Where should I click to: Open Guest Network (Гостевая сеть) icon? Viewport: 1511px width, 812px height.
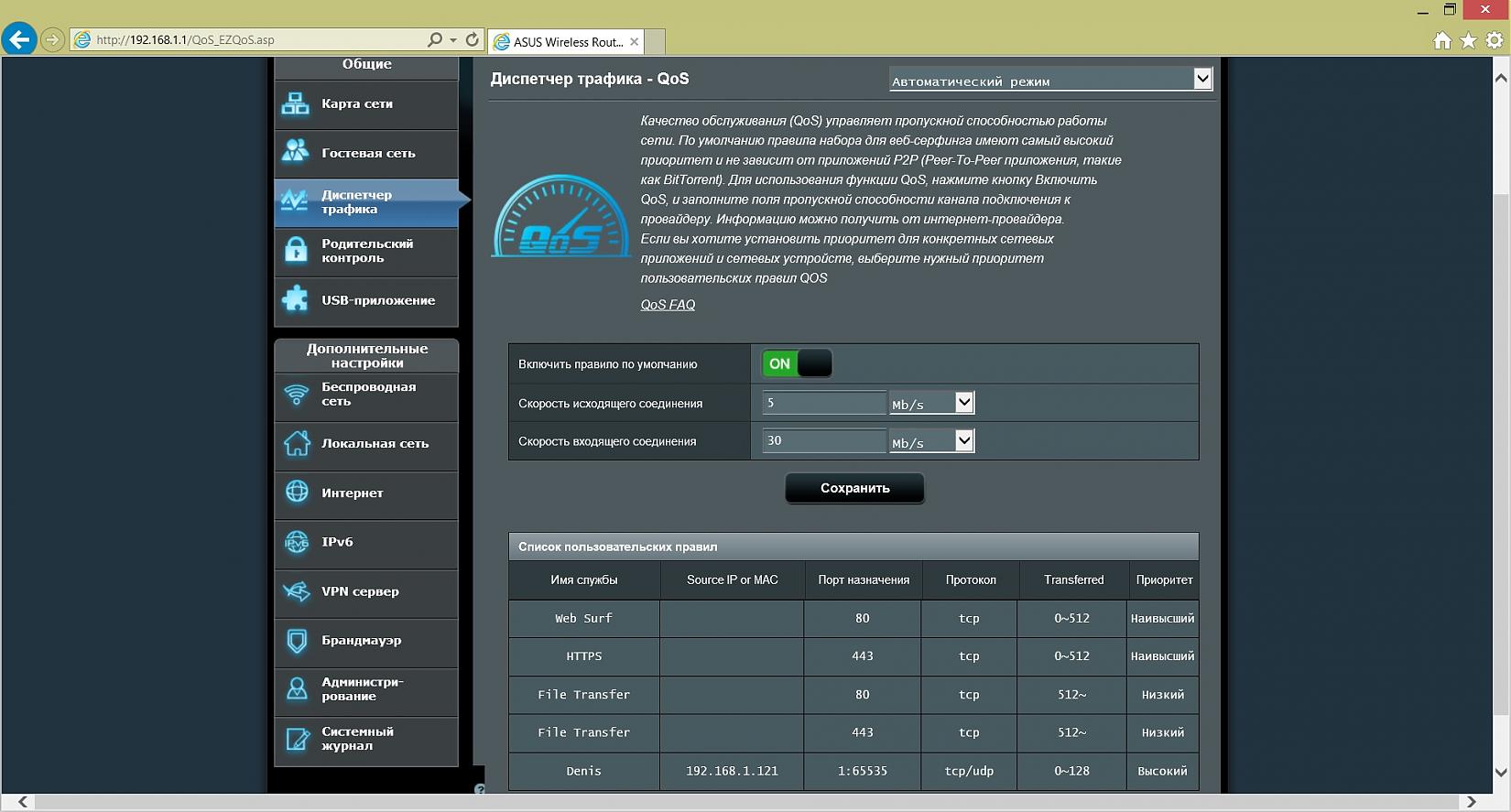[x=295, y=153]
